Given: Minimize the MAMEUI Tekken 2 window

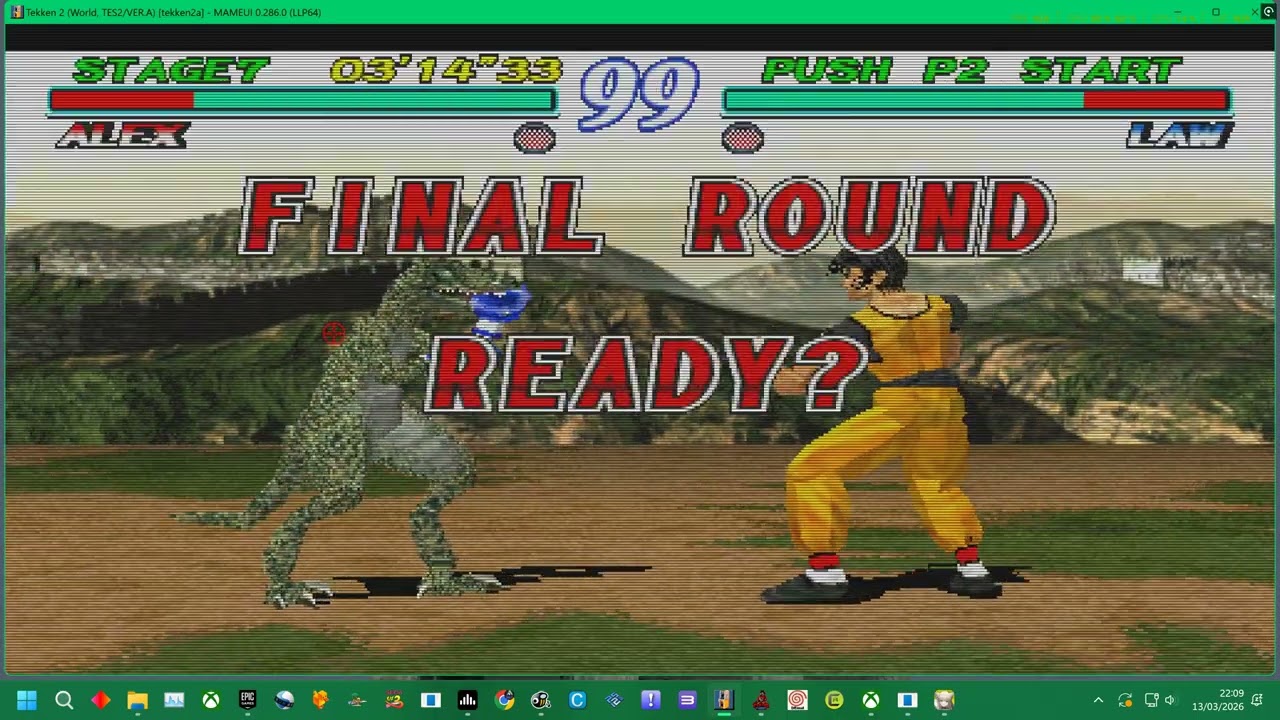Looking at the screenshot, I should click(x=1177, y=12).
